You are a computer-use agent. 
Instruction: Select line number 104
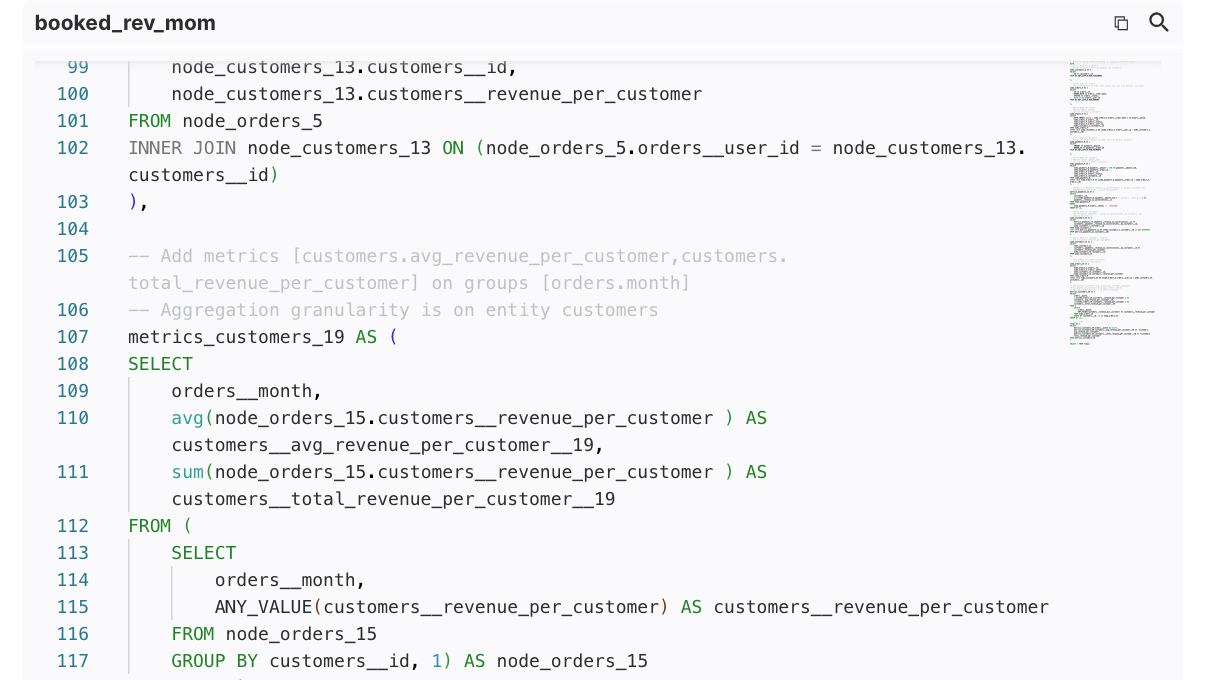coord(73,229)
